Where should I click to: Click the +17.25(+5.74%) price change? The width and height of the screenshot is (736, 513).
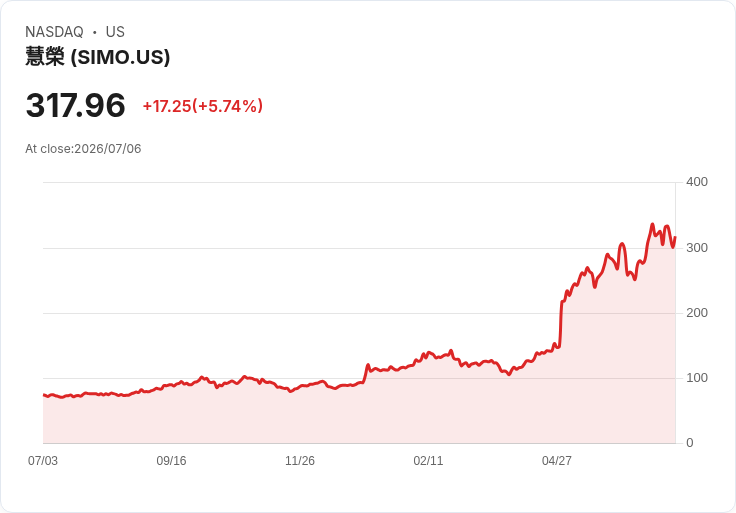pos(203,106)
